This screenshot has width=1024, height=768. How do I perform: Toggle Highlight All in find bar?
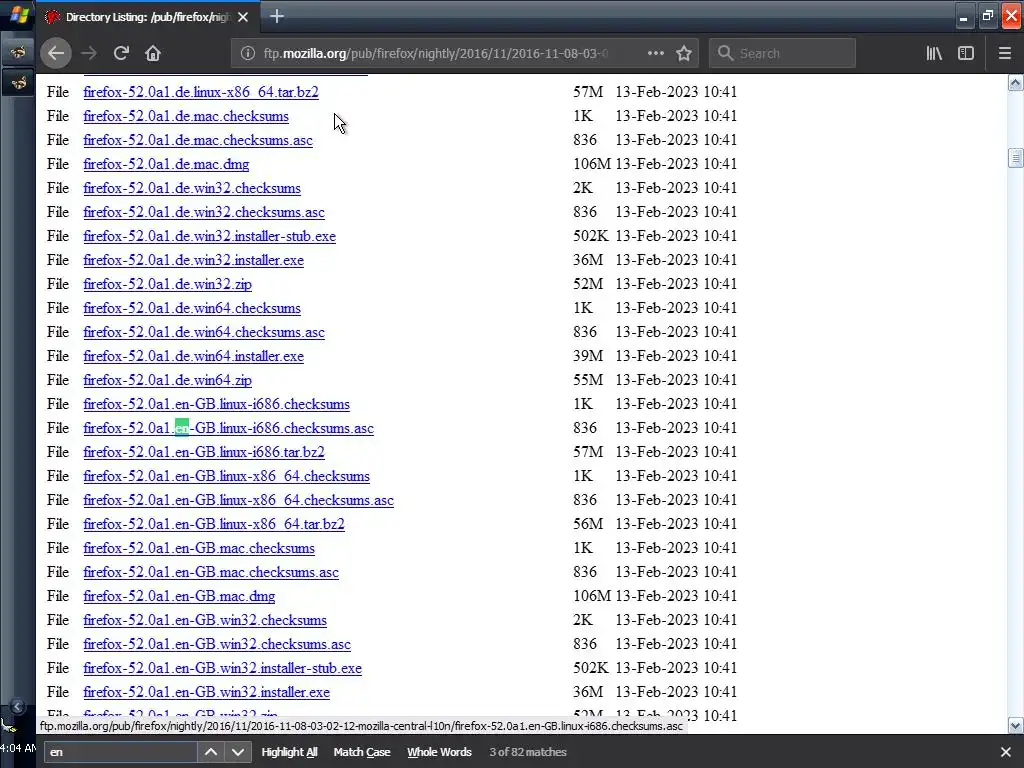(x=289, y=752)
